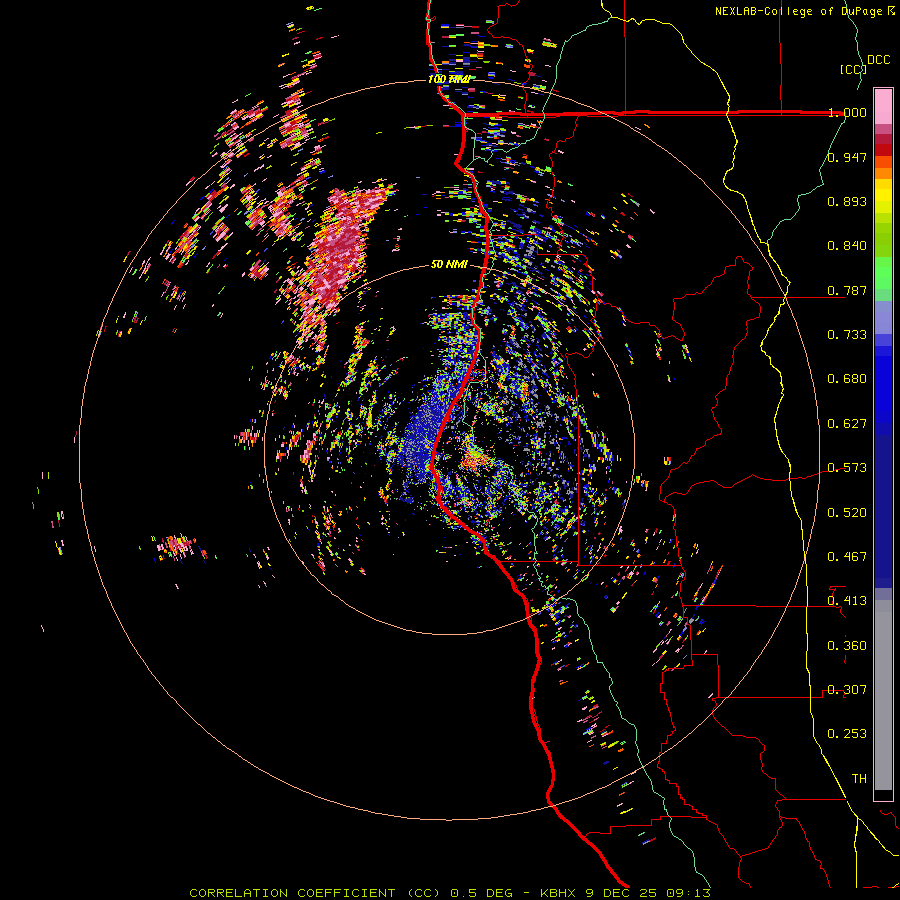This screenshot has width=900, height=900.
Task: Pick the orange band of the color scale
Action: [x=883, y=168]
